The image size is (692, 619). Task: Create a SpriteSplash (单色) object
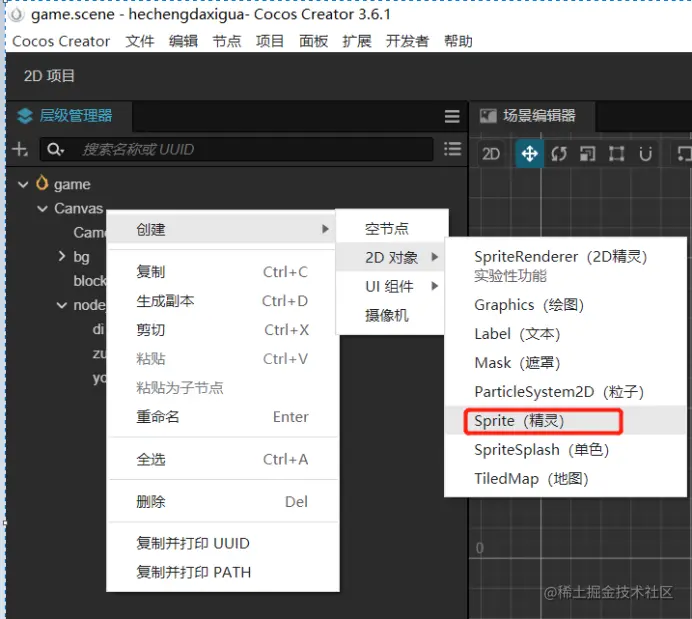(x=565, y=450)
